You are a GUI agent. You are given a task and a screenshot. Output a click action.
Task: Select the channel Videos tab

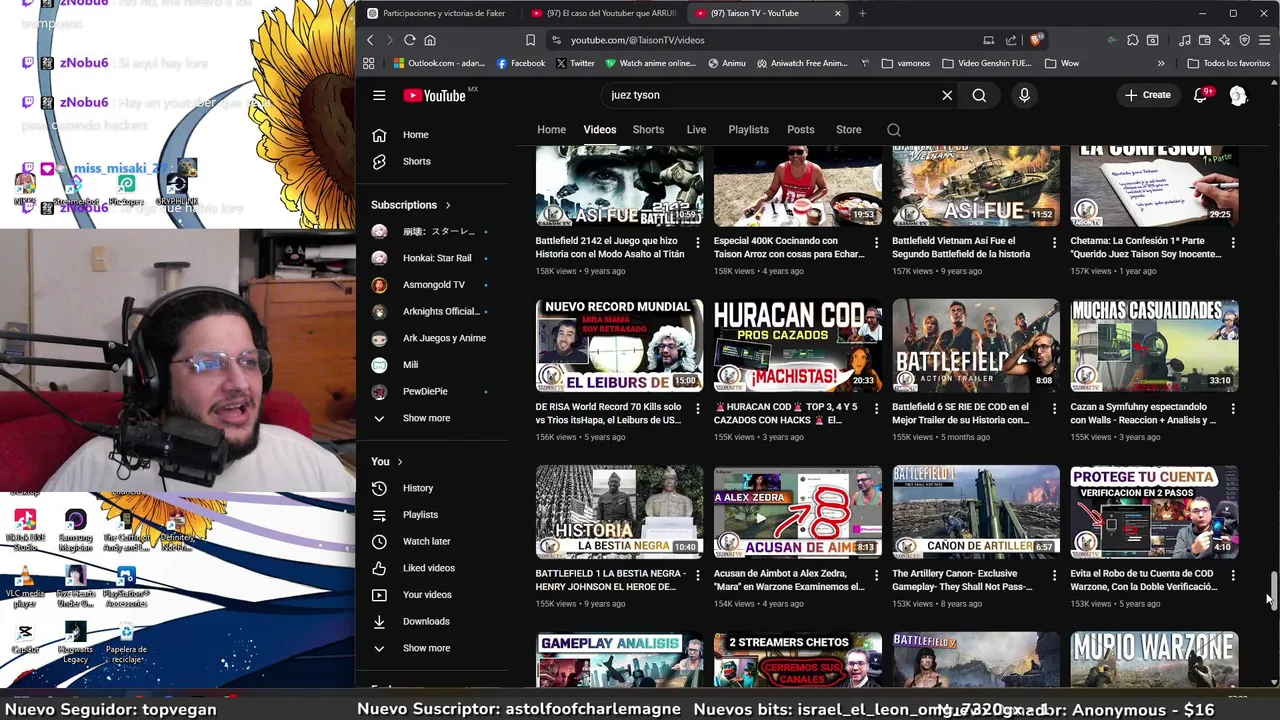[x=600, y=130]
